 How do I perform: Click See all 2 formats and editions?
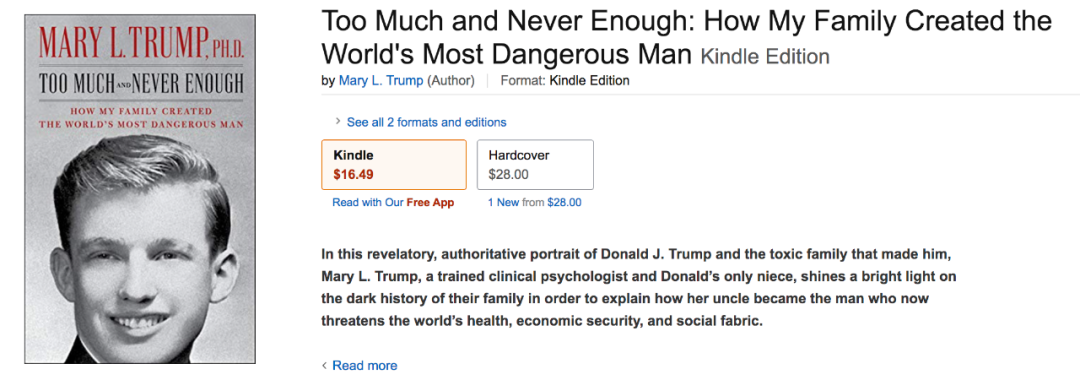point(426,122)
